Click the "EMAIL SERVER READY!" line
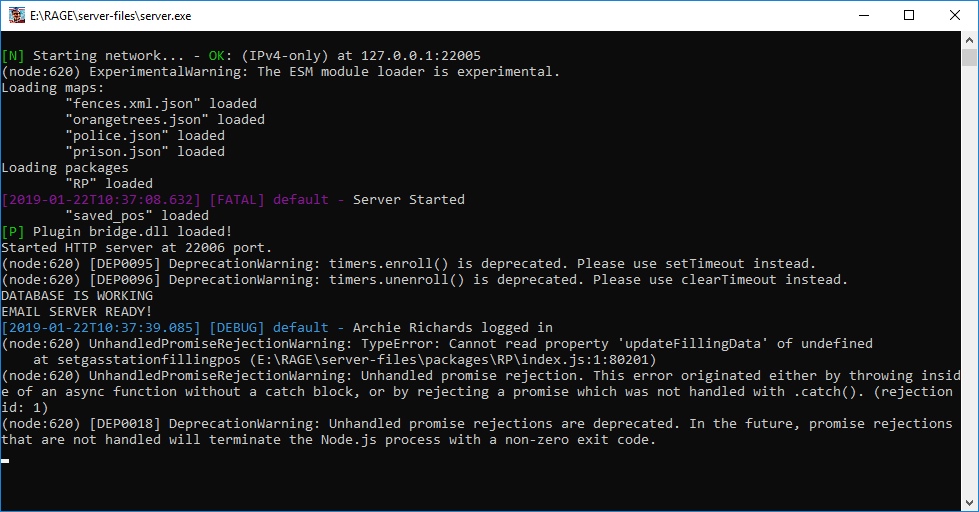The height and width of the screenshot is (512, 979). click(x=77, y=312)
